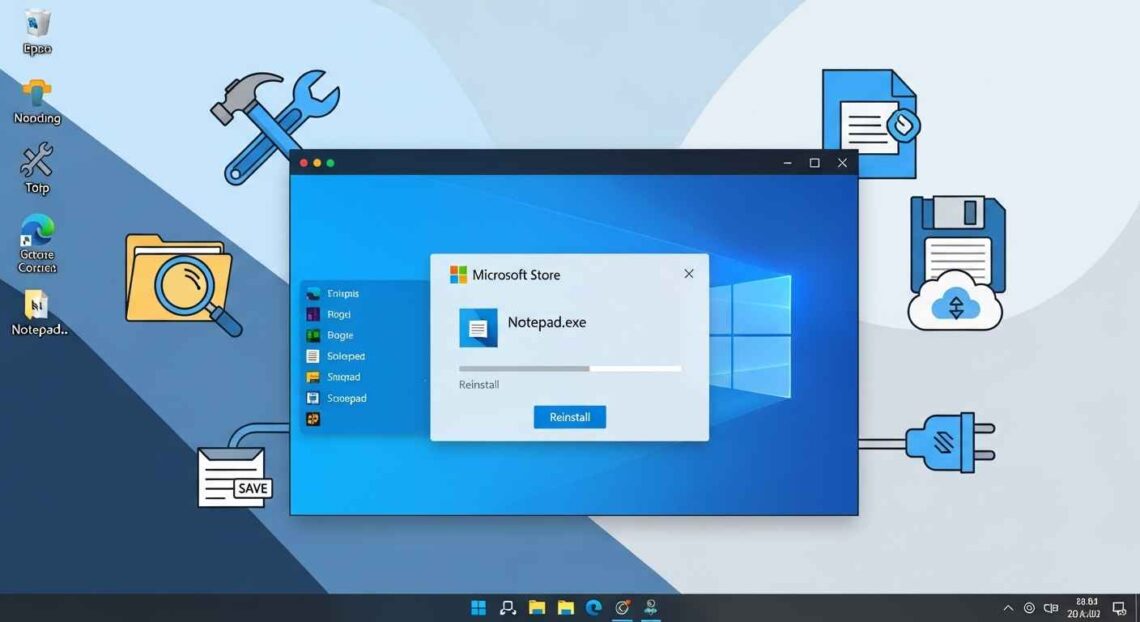
Task: Open the Windows Start menu
Action: (x=479, y=608)
